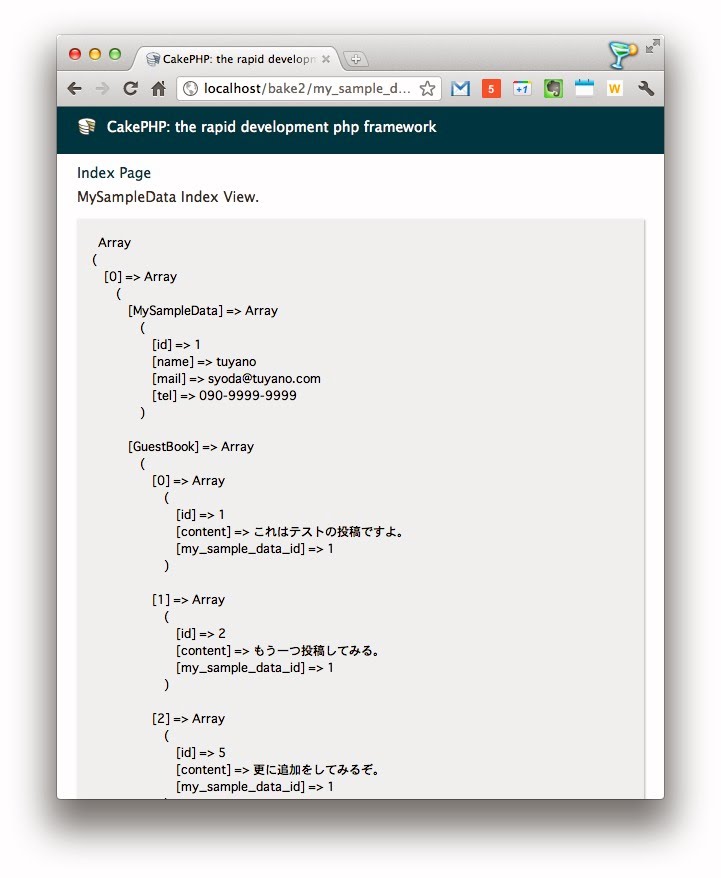Bookmark this page with the star icon

point(427,89)
